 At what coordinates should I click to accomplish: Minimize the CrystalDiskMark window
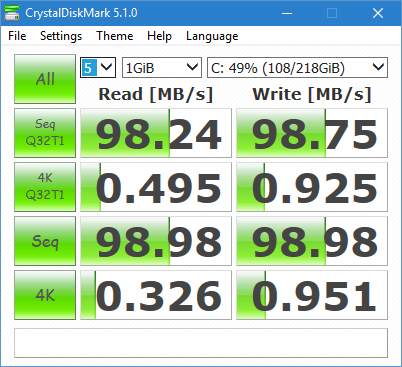[287, 13]
